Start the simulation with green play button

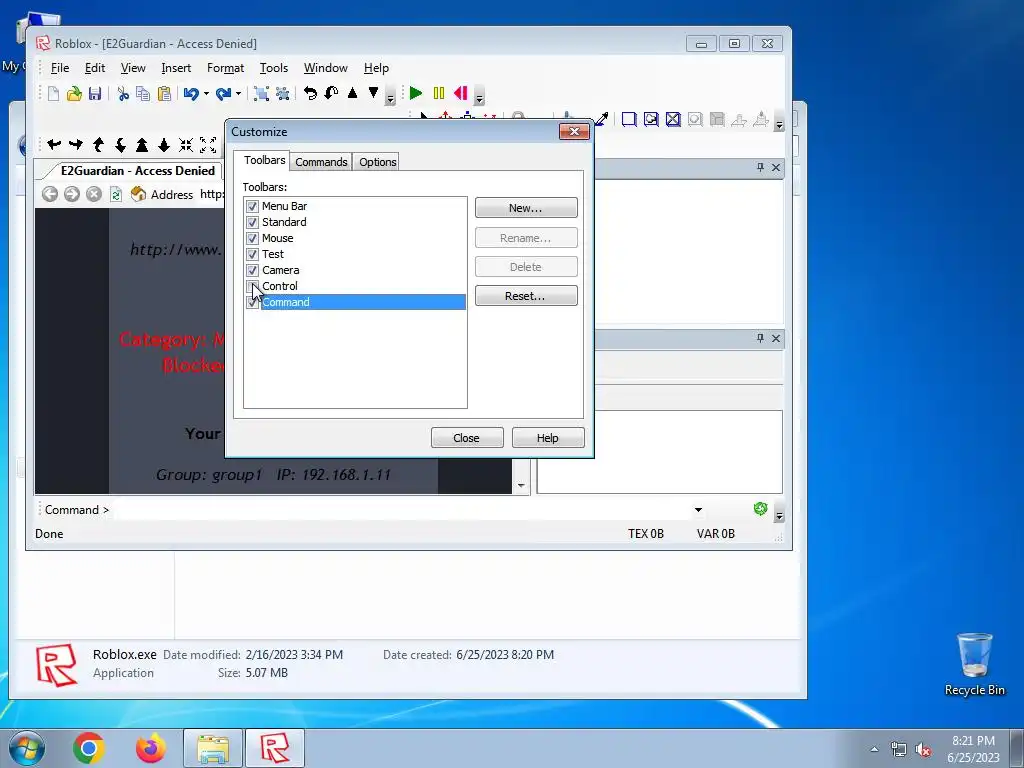point(415,93)
